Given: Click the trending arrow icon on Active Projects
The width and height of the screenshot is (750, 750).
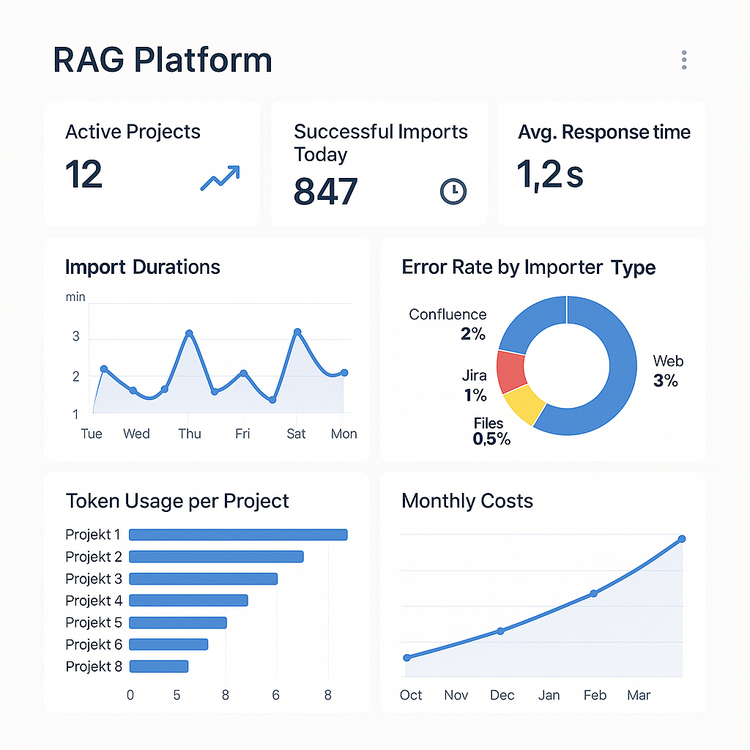Looking at the screenshot, I should pyautogui.click(x=220, y=179).
